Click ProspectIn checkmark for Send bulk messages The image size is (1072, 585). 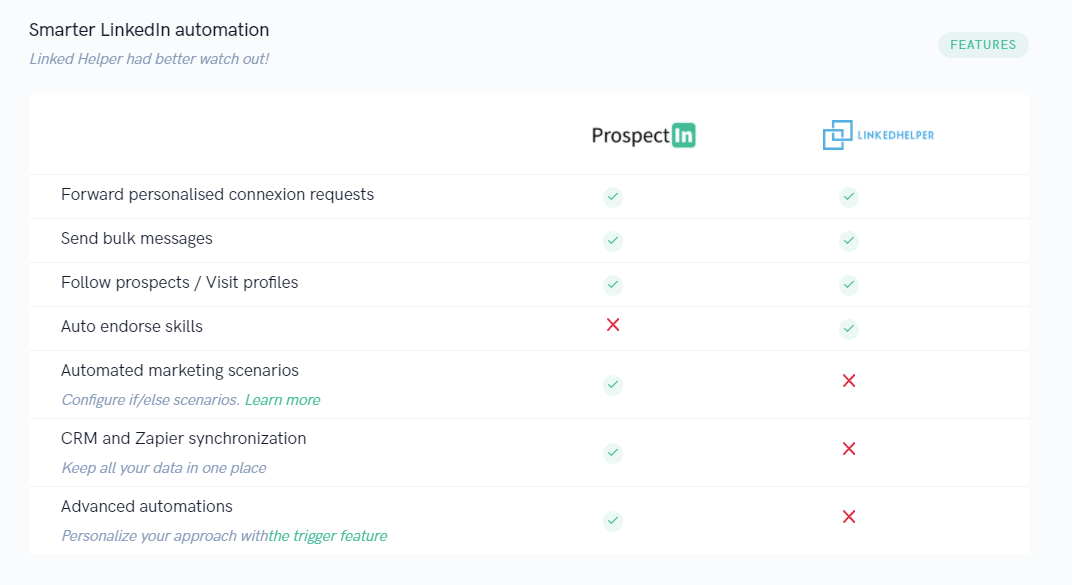(x=613, y=241)
